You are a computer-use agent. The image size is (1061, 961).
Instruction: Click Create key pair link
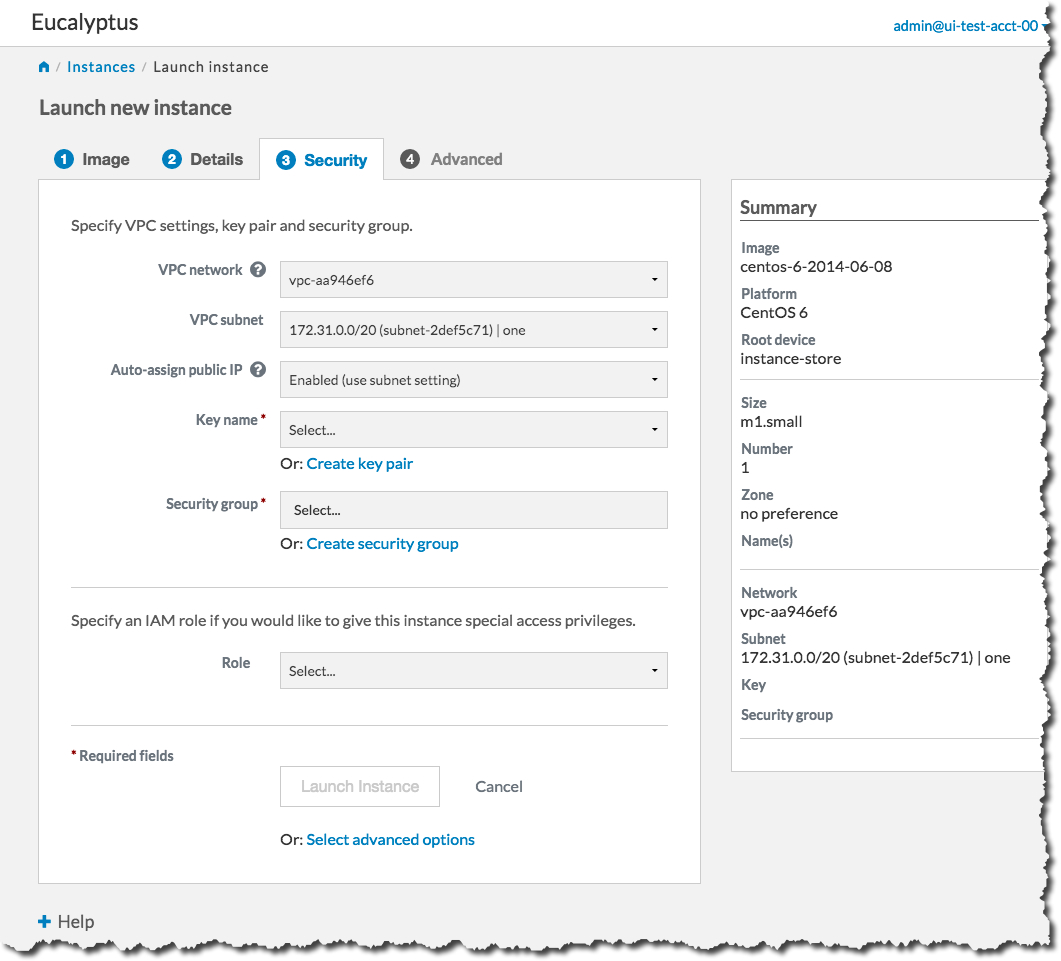click(359, 464)
